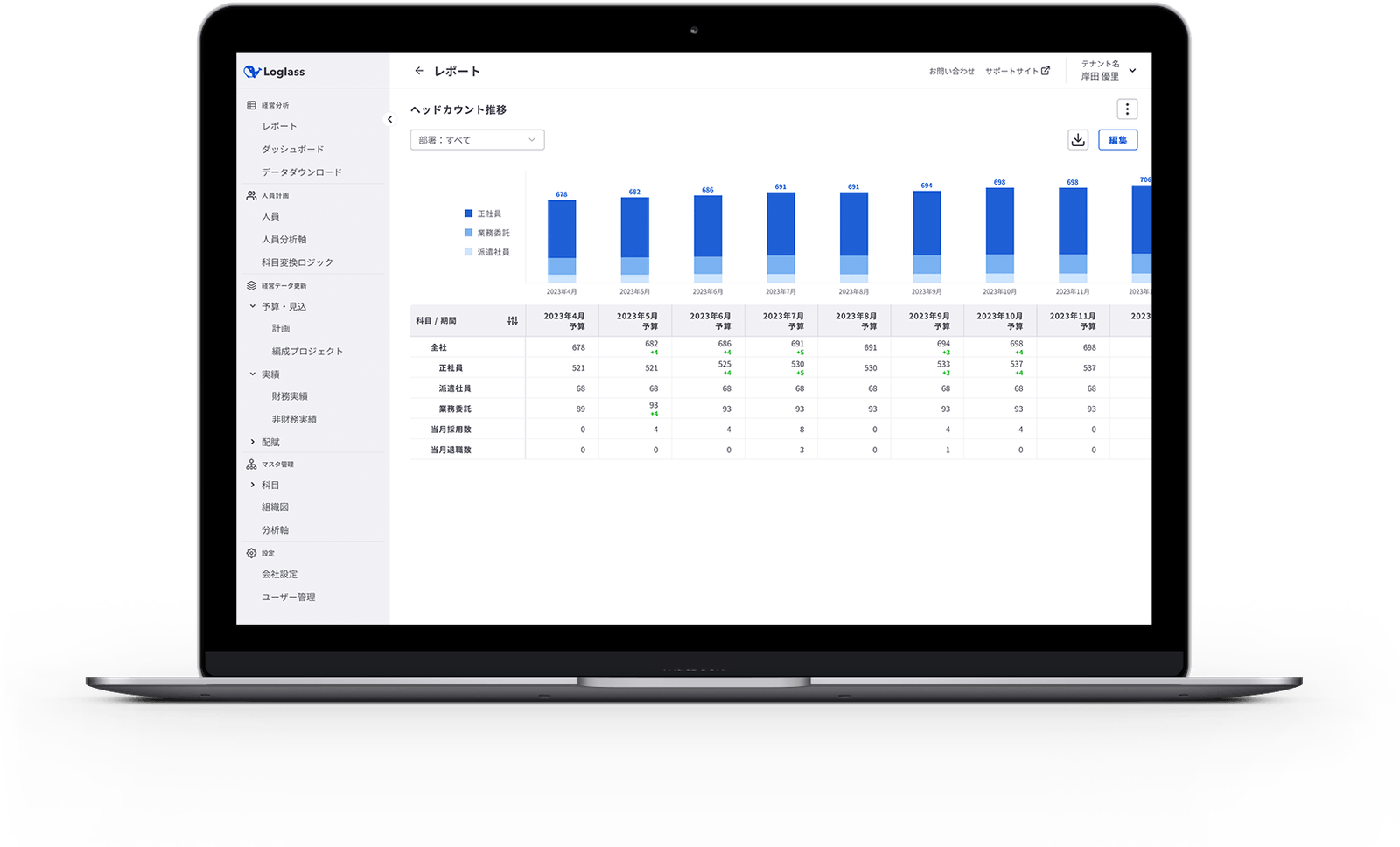Click the filter sliders icon in table header
The image size is (1400, 847).
(x=513, y=321)
